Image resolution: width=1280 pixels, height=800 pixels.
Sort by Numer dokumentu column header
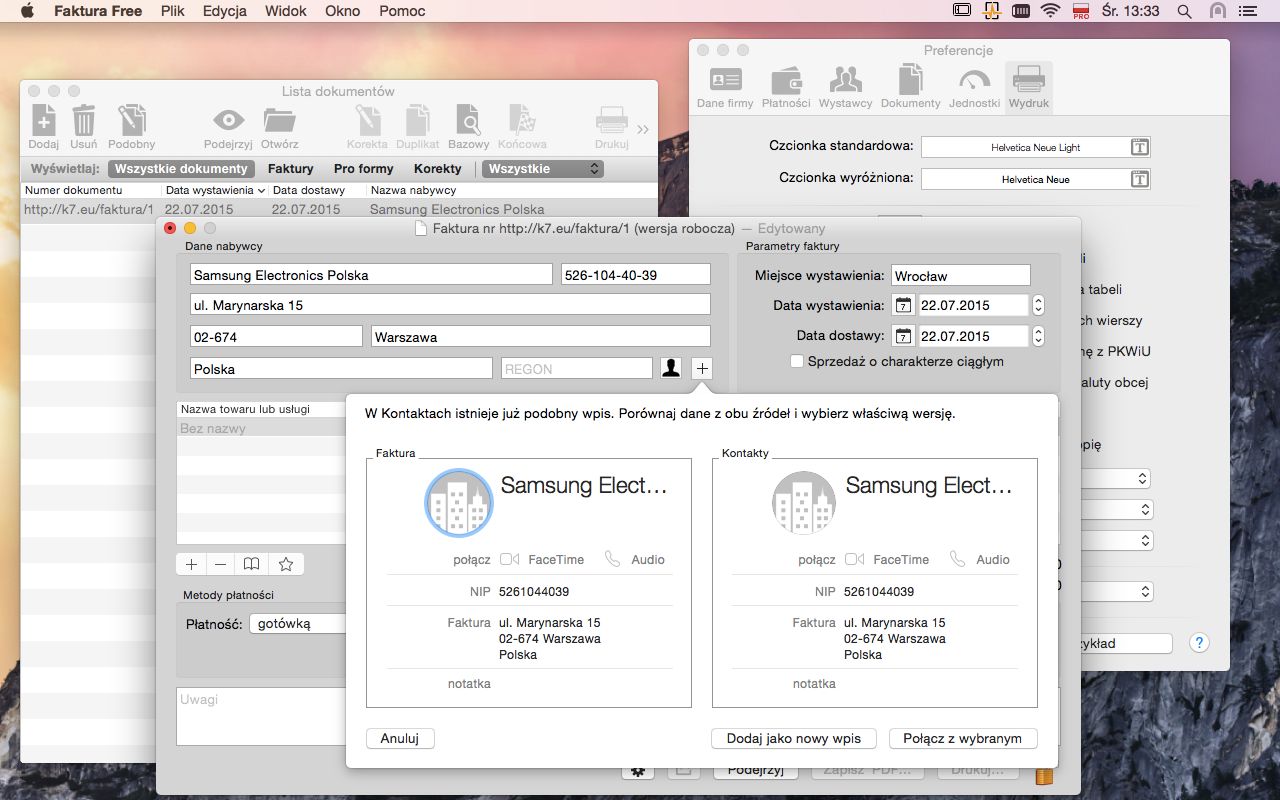point(91,190)
